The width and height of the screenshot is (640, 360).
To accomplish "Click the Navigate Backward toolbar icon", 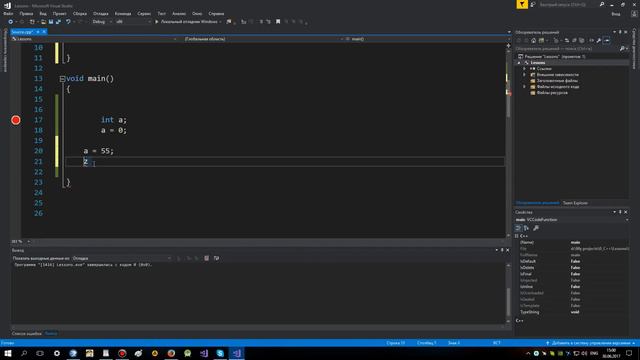I will click(x=10, y=22).
